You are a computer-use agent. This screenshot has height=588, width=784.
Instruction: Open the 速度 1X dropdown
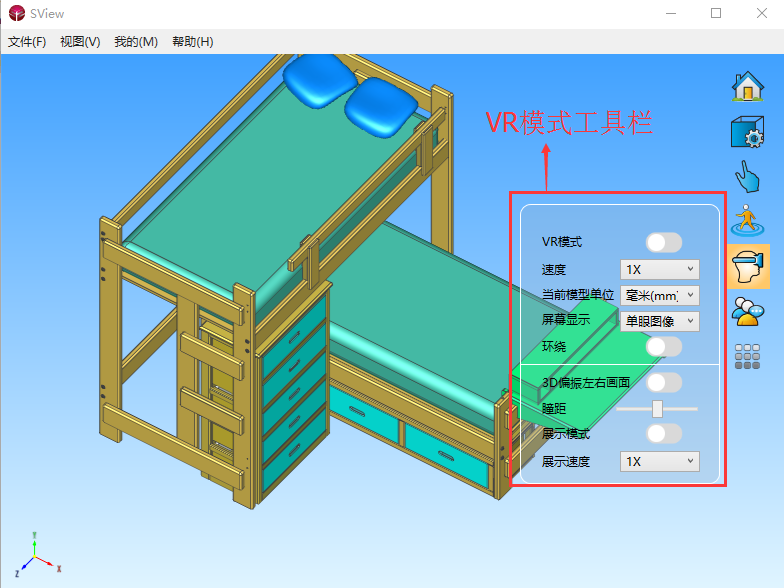click(660, 270)
